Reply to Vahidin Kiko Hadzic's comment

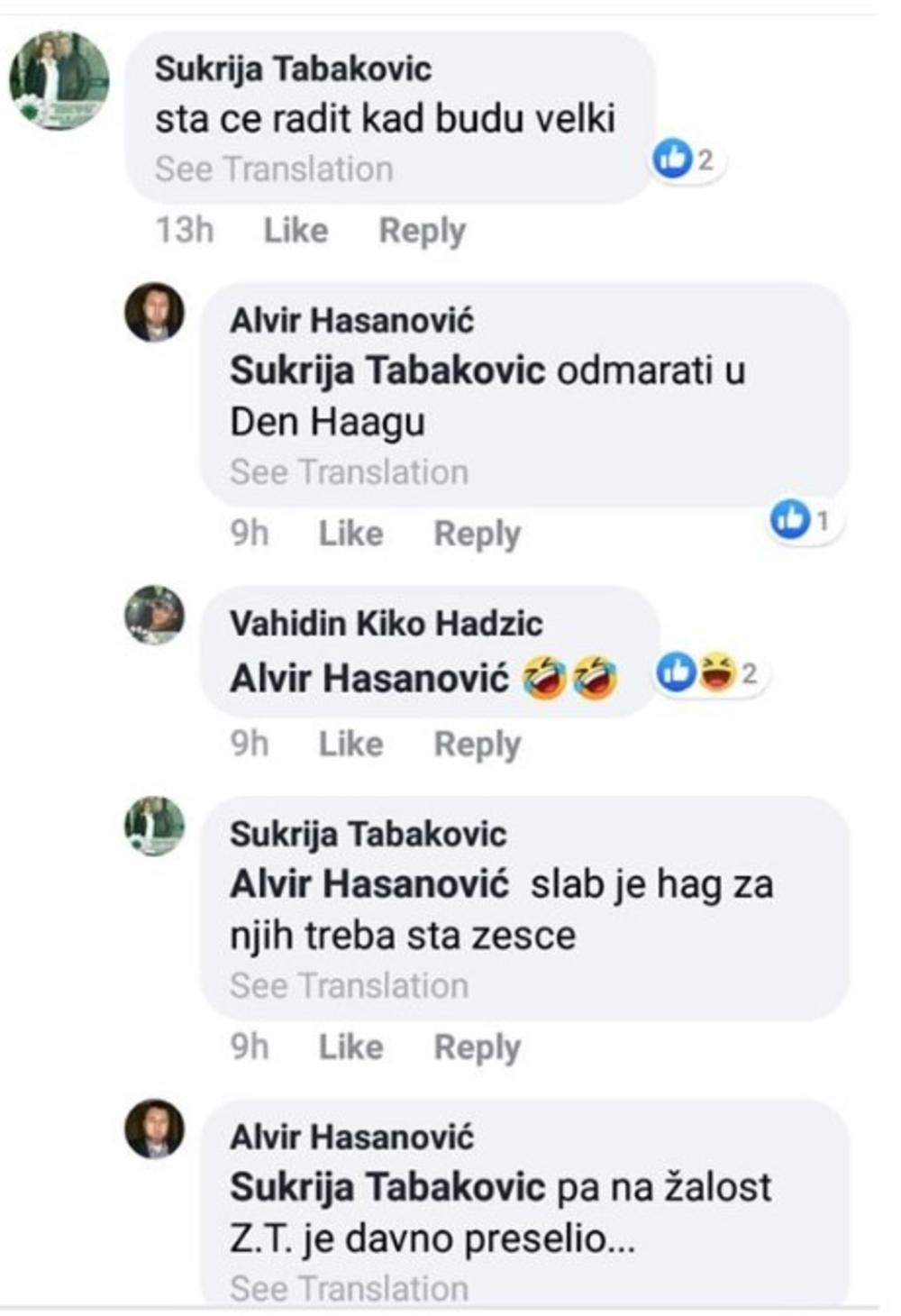(477, 745)
